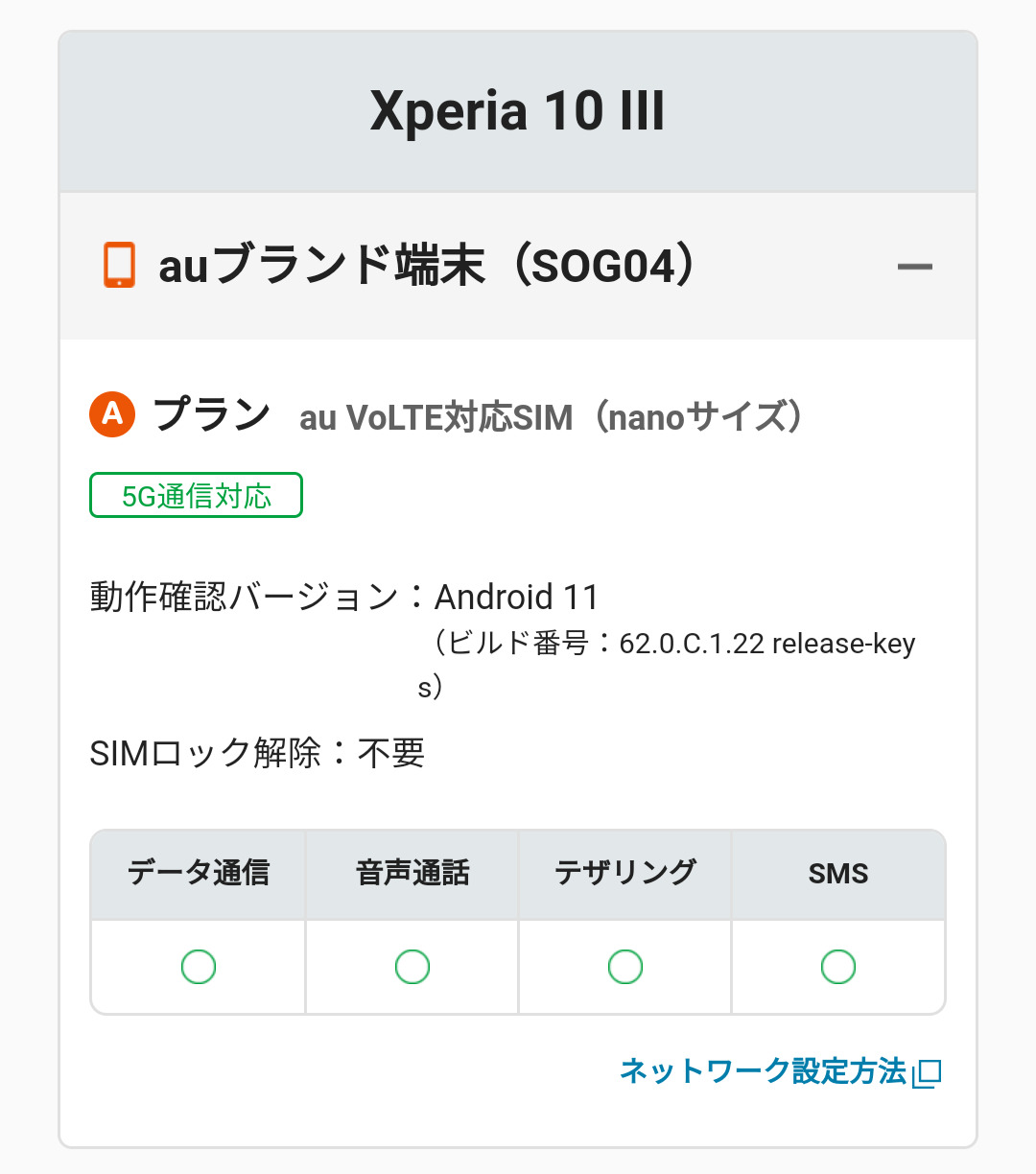This screenshot has height=1174, width=1036.
Task: Click the tethering circle mark
Action: [625, 967]
